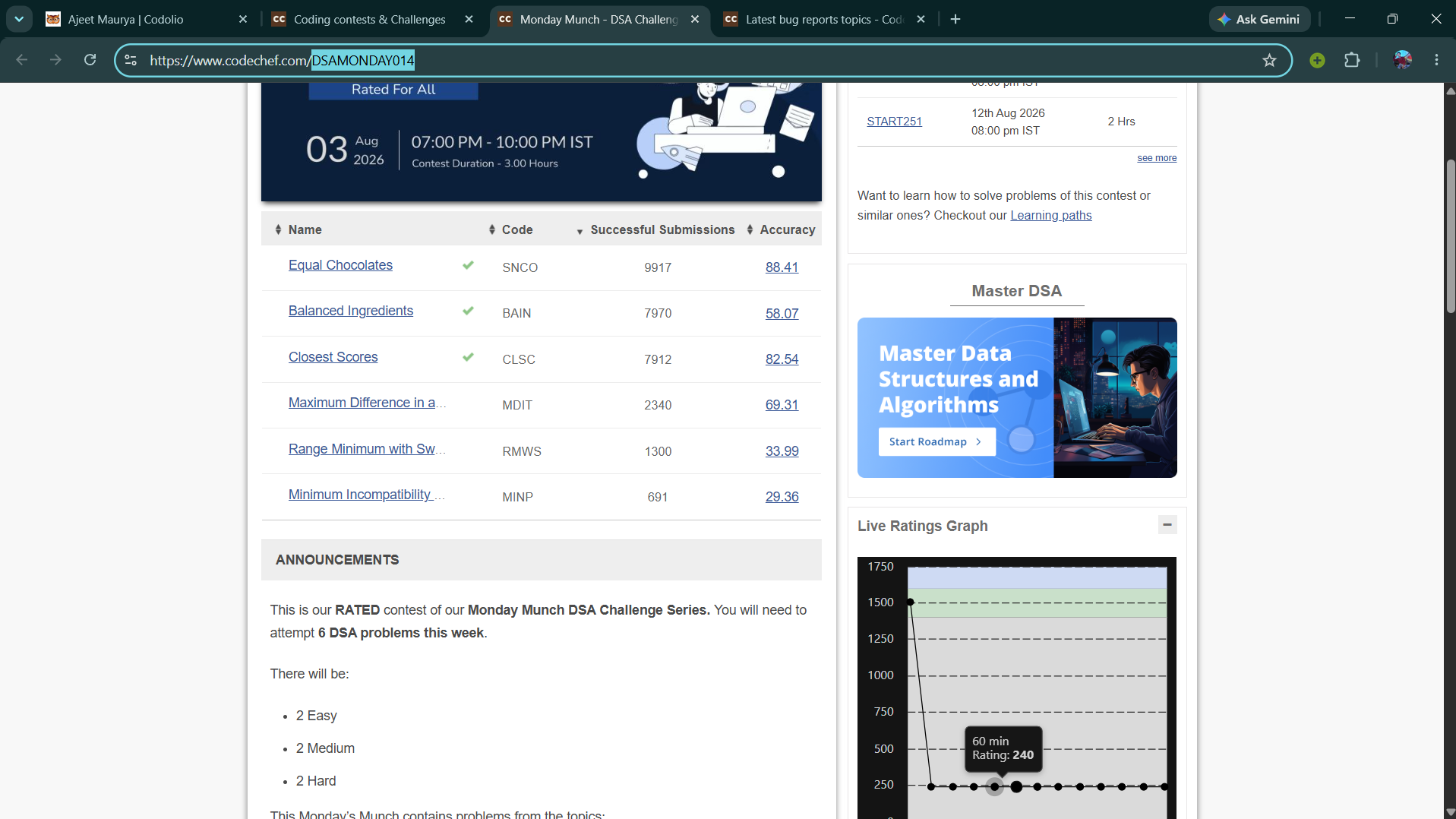
Task: Open the Chrome profile avatar
Action: pyautogui.click(x=1403, y=60)
